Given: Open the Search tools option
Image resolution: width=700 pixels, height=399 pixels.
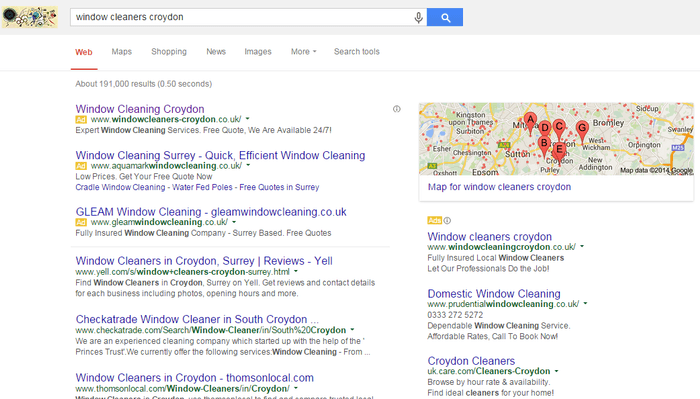Looking at the screenshot, I should 357,52.
